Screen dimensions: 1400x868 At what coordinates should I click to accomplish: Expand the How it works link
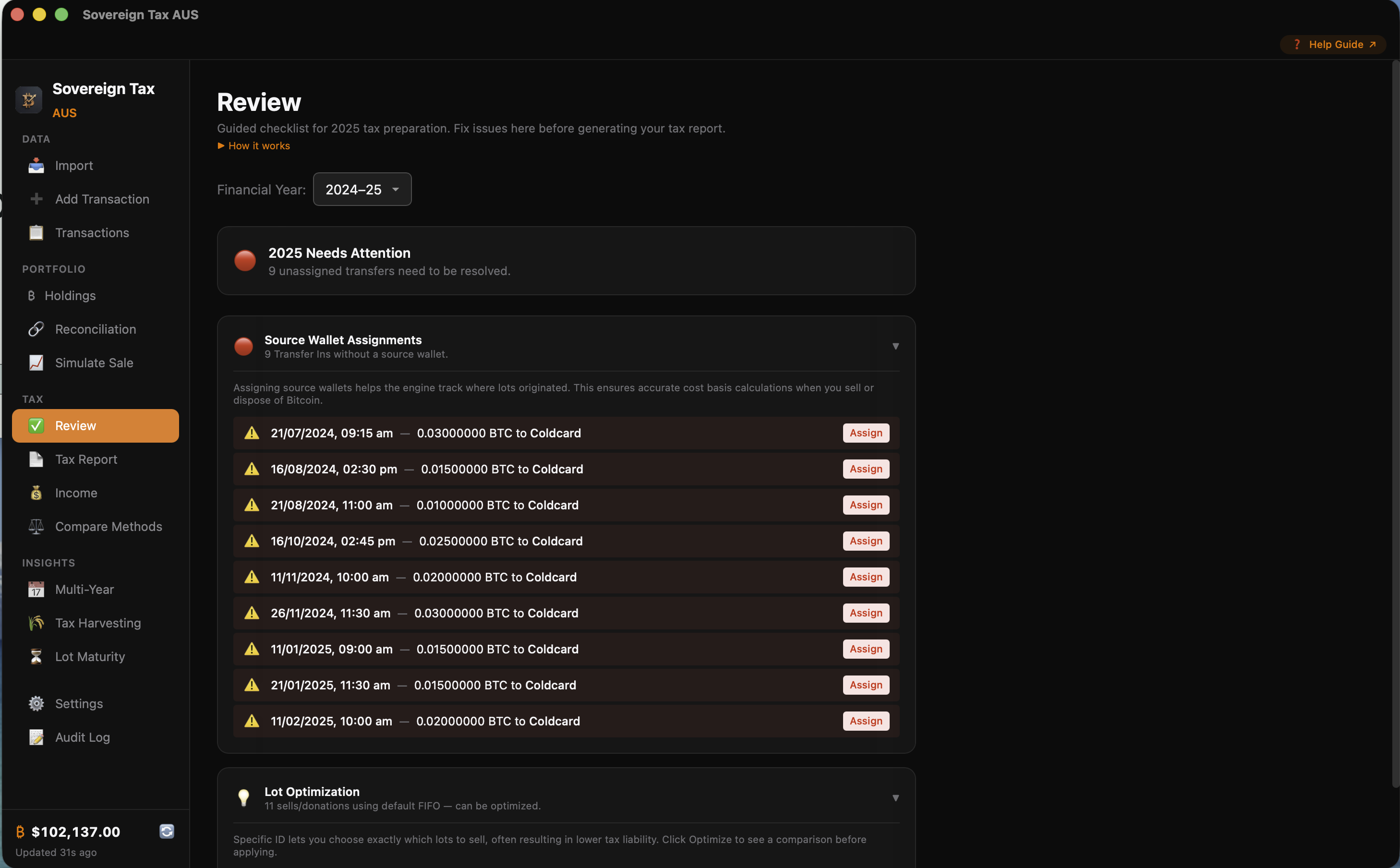(x=254, y=145)
